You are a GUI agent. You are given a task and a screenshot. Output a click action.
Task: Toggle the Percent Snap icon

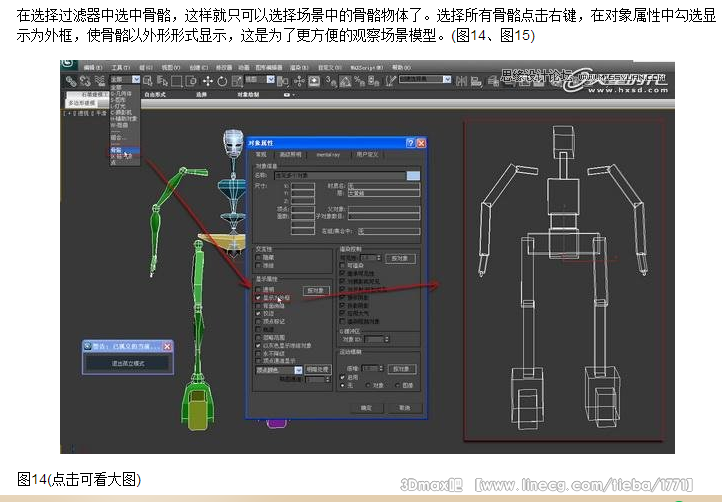[360, 82]
